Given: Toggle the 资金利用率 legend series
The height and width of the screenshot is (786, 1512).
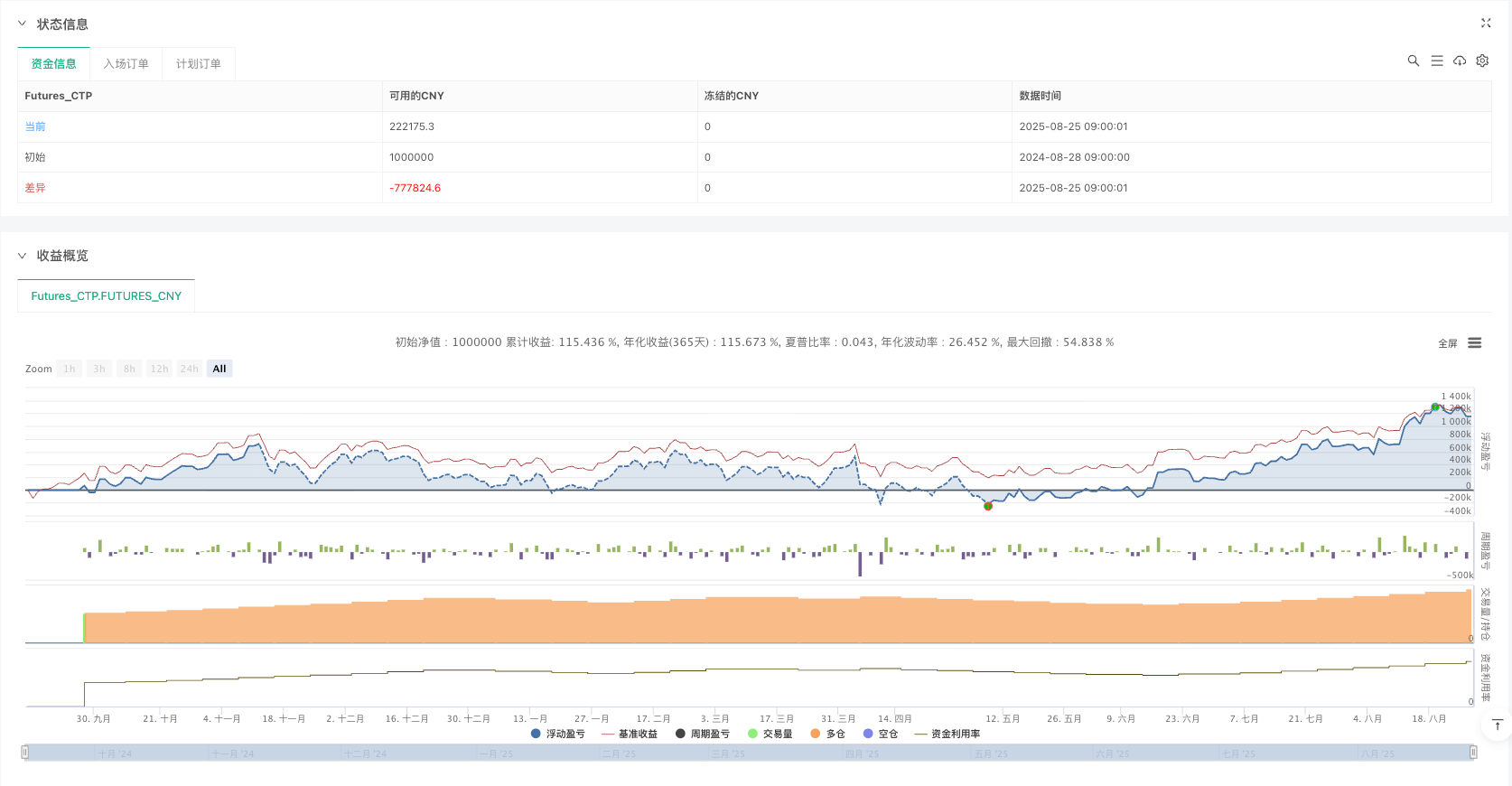Looking at the screenshot, I should [x=947, y=734].
